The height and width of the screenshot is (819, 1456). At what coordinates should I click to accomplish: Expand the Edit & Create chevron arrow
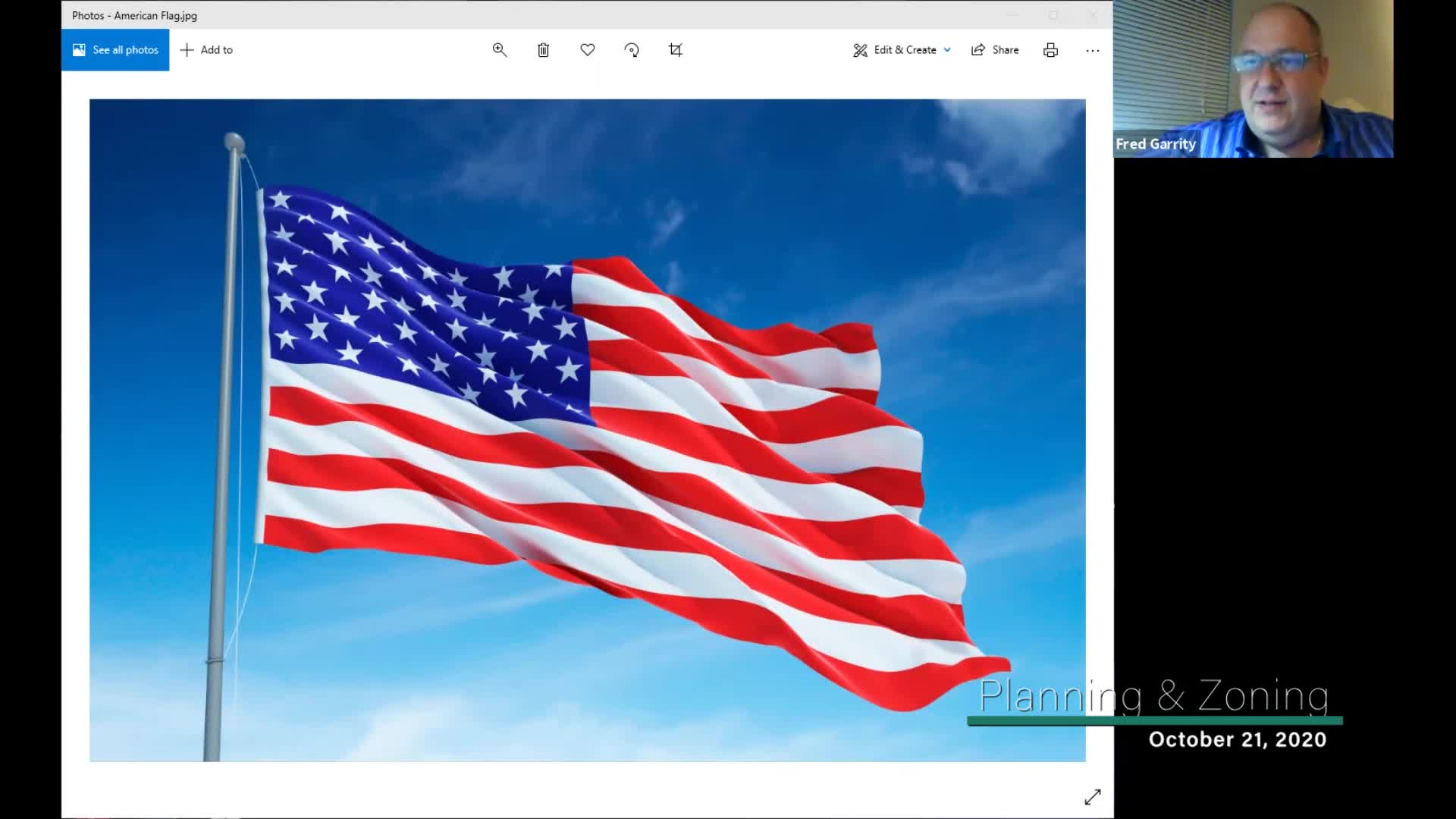(x=947, y=50)
